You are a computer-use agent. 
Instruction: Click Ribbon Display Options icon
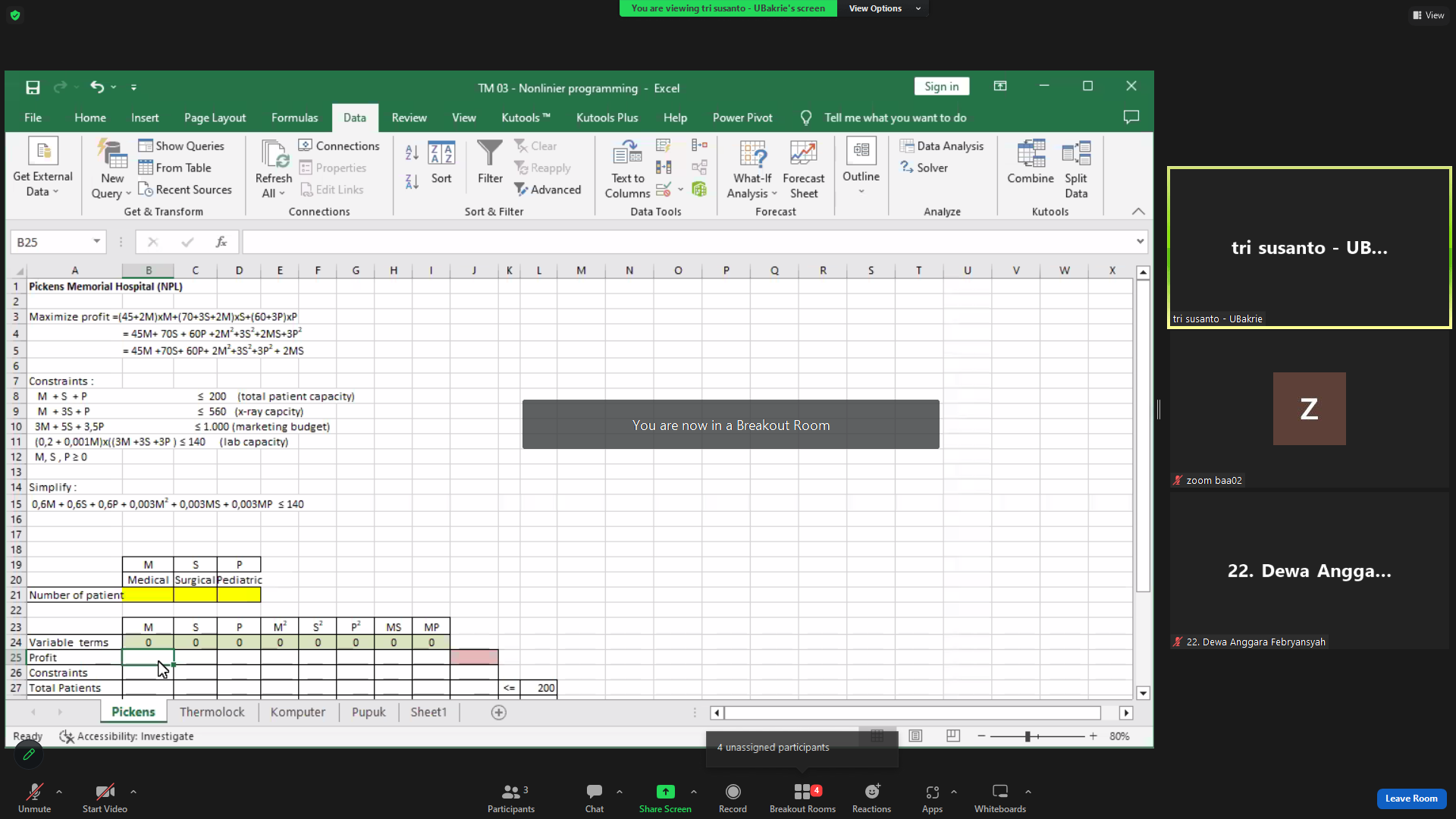[x=1000, y=86]
